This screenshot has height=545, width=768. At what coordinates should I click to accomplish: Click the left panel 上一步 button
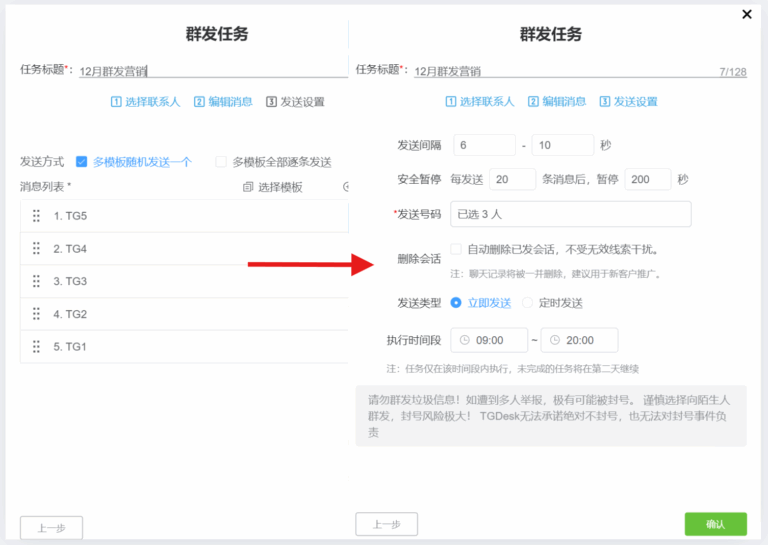pyautogui.click(x=51, y=528)
